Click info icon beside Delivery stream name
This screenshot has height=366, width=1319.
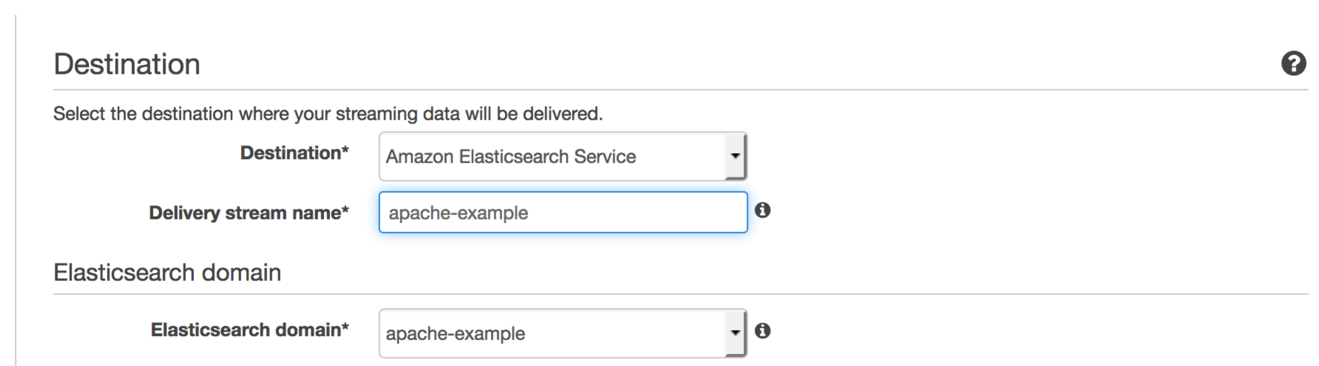point(763,211)
